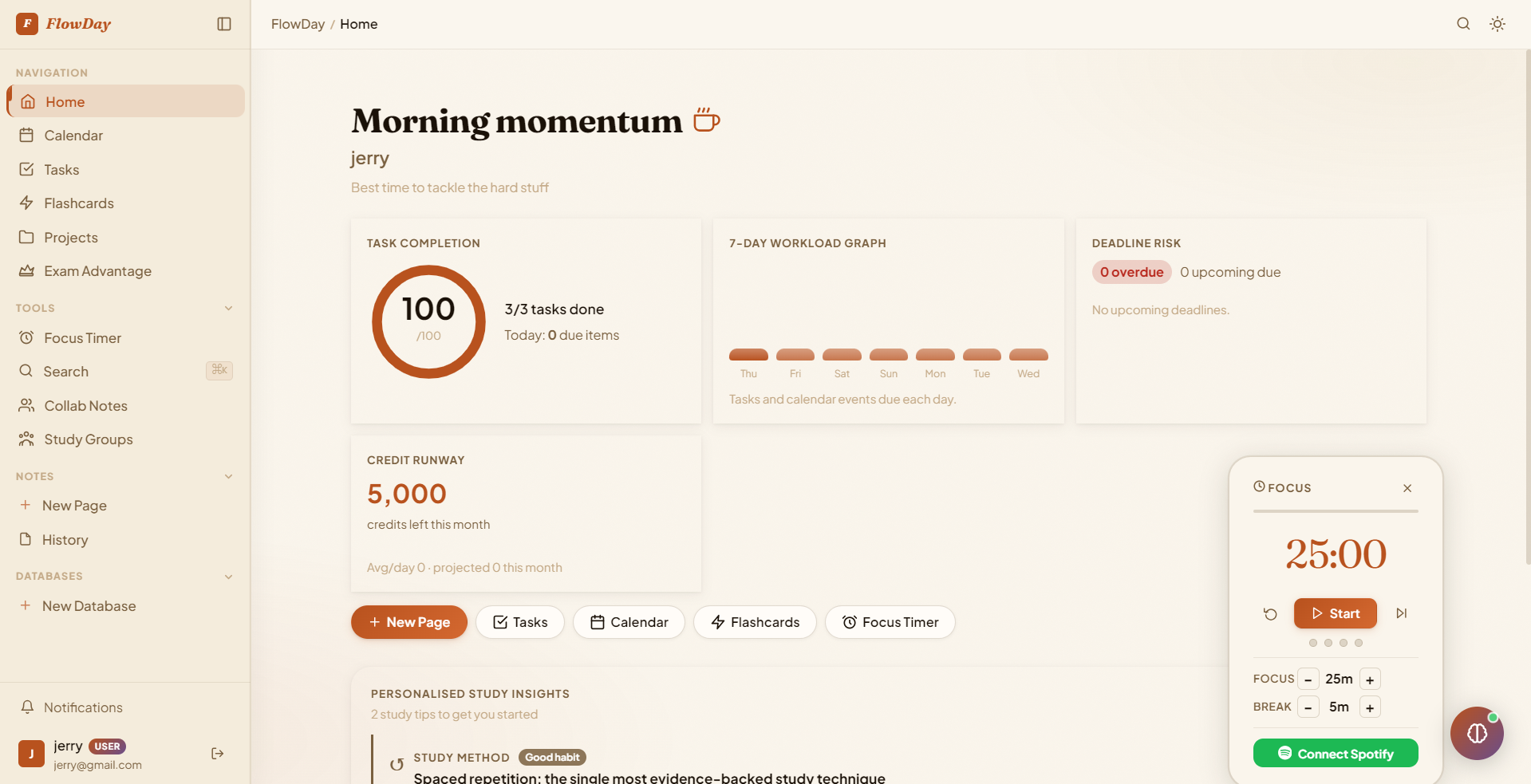Click Home in the breadcrumb trail
Screen dimensions: 1531x784
point(358,24)
